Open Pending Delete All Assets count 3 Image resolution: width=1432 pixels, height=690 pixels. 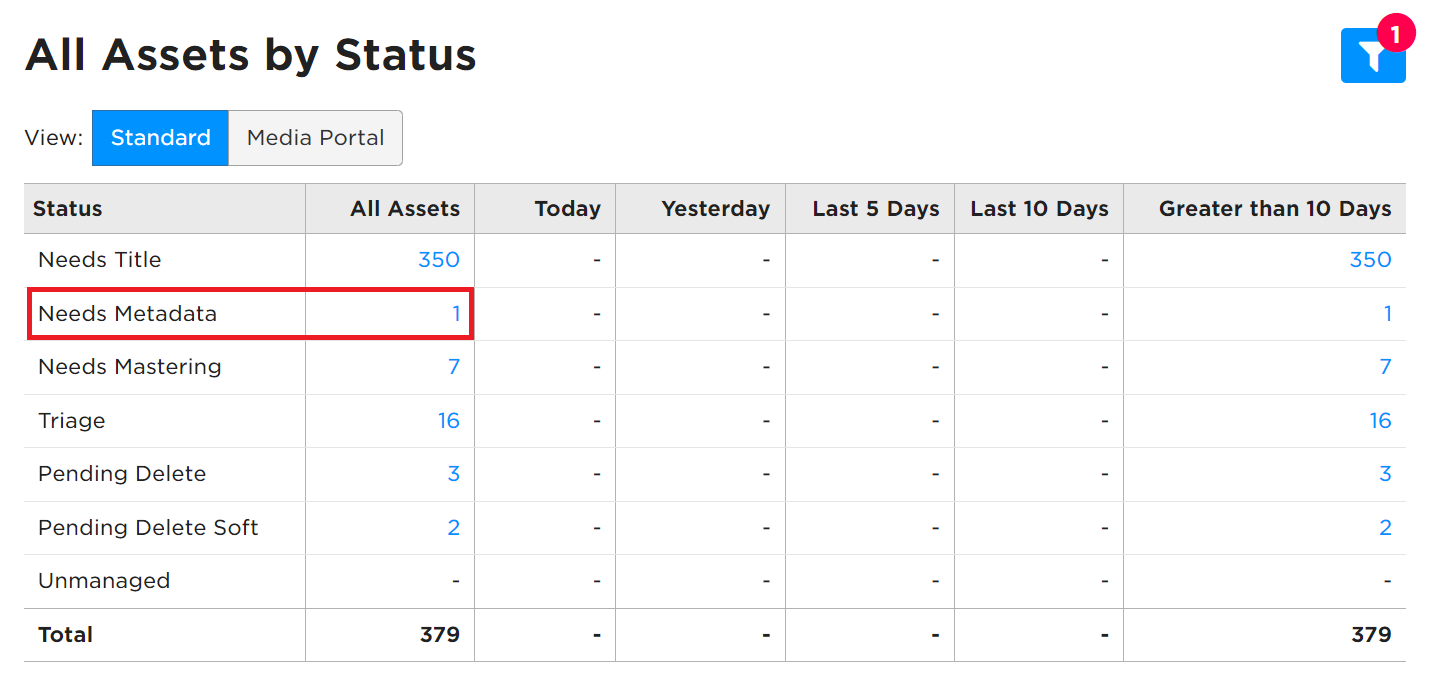pos(454,474)
